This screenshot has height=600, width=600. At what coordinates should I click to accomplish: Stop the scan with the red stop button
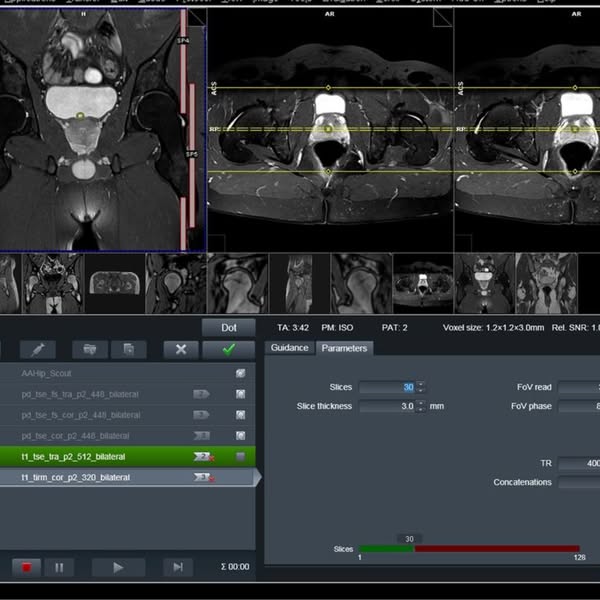pyautogui.click(x=26, y=567)
